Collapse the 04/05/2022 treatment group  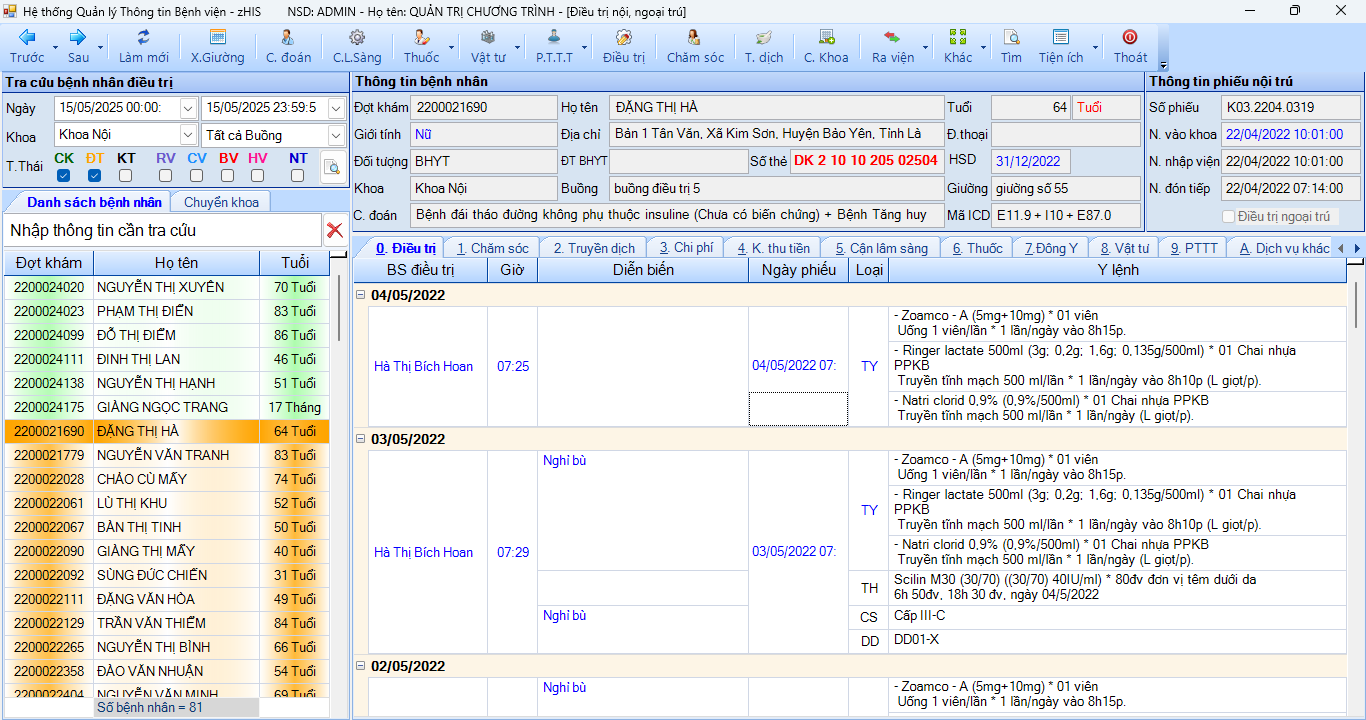pyautogui.click(x=361, y=294)
